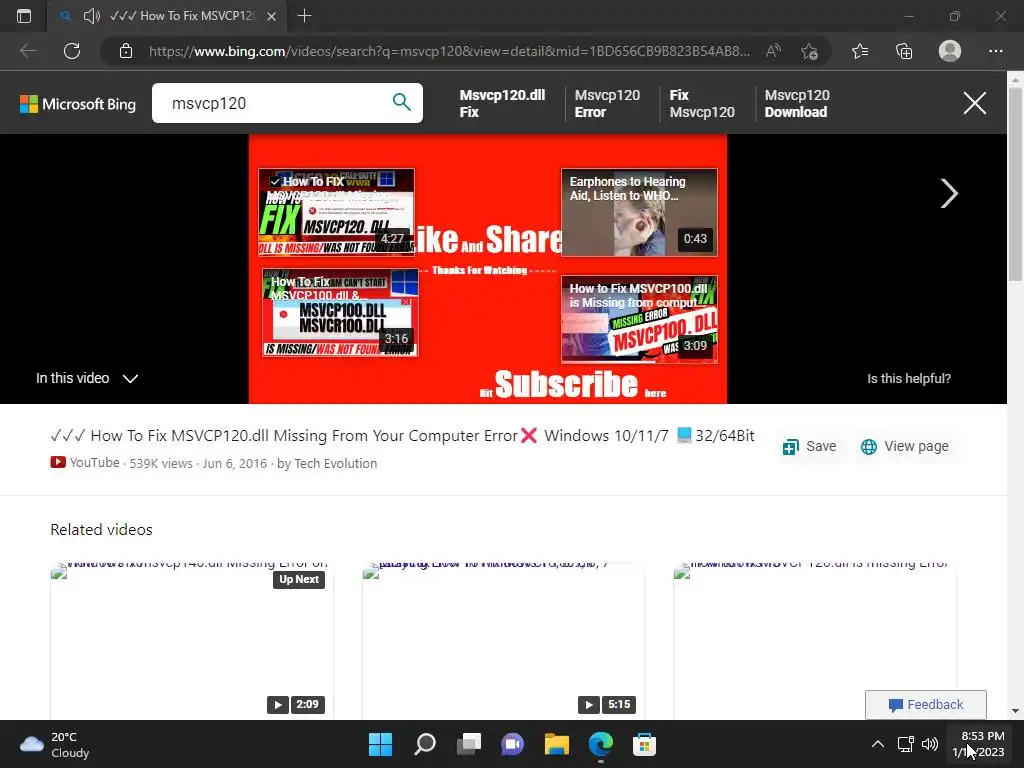Close the MSVCP120 browser tab

coord(272,16)
